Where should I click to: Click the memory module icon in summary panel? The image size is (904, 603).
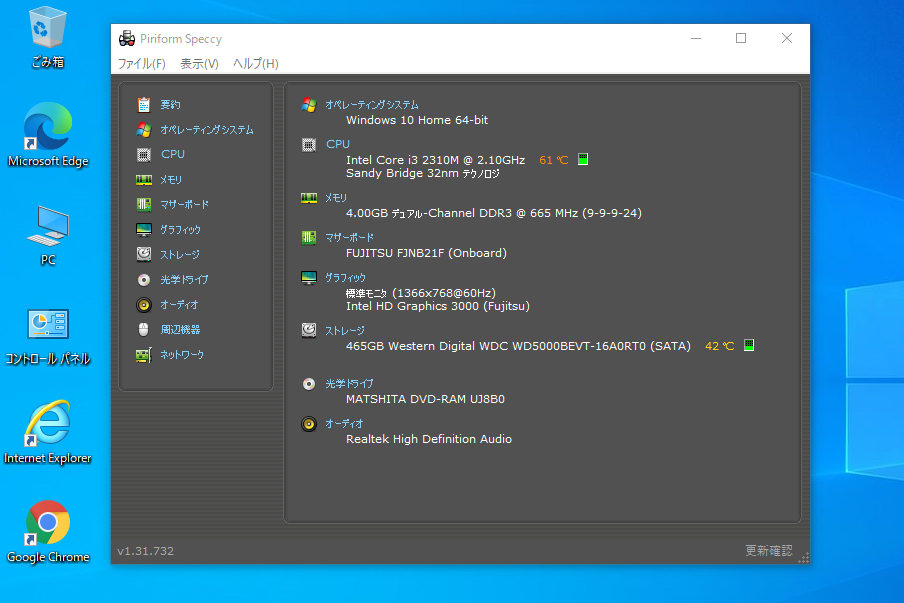[309, 198]
